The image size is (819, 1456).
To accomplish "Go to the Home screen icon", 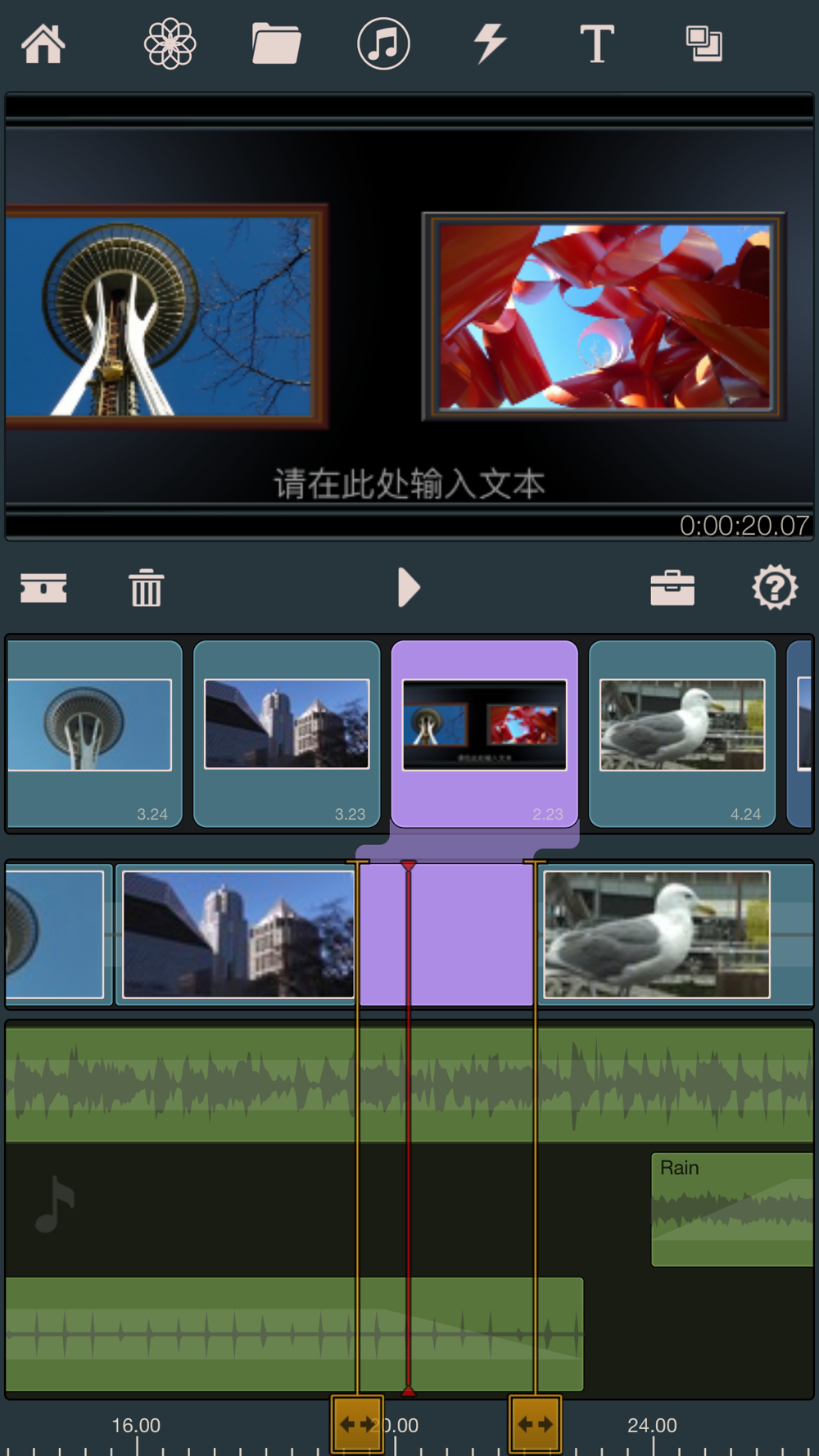I will (x=43, y=43).
